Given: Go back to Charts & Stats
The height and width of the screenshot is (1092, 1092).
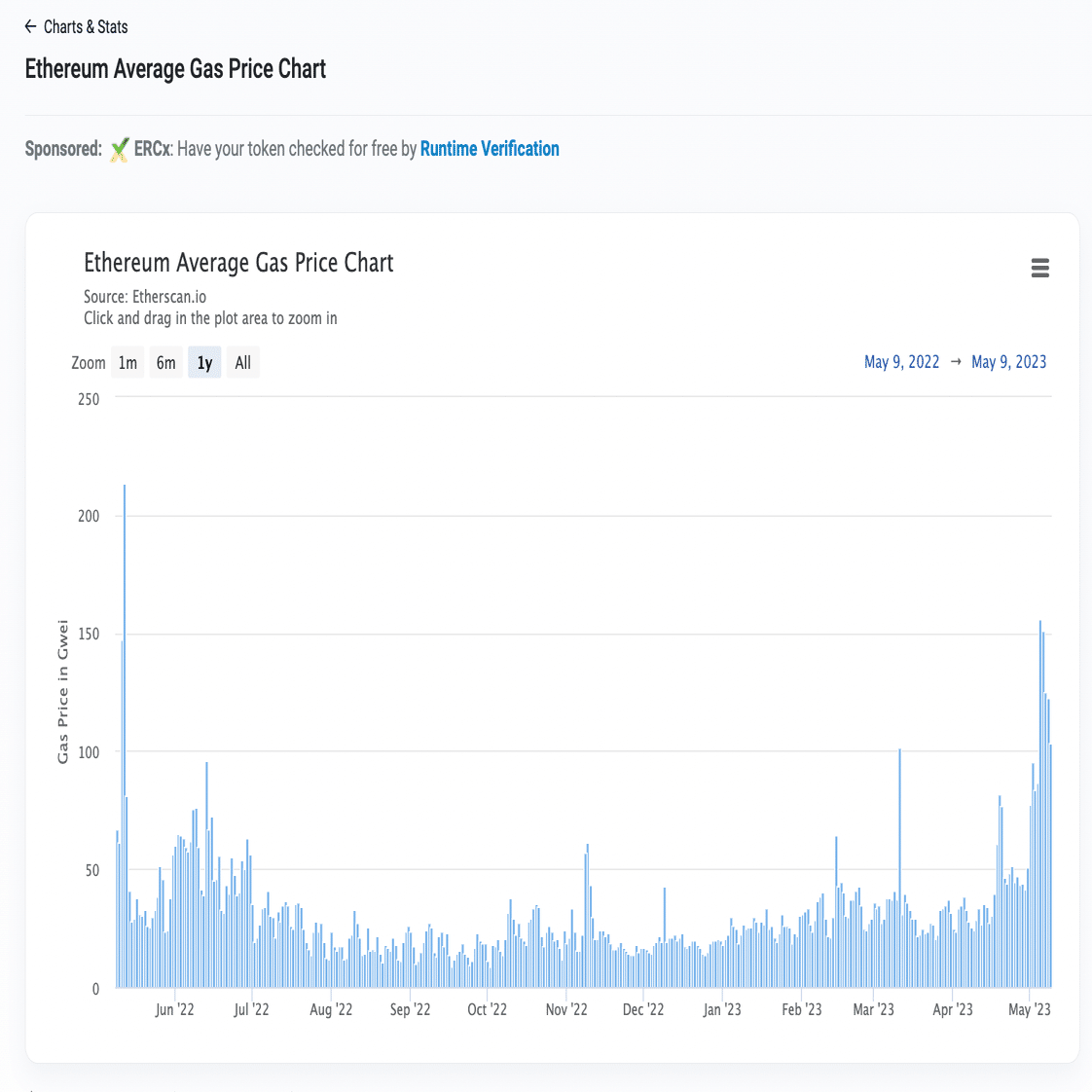Looking at the screenshot, I should click(86, 27).
